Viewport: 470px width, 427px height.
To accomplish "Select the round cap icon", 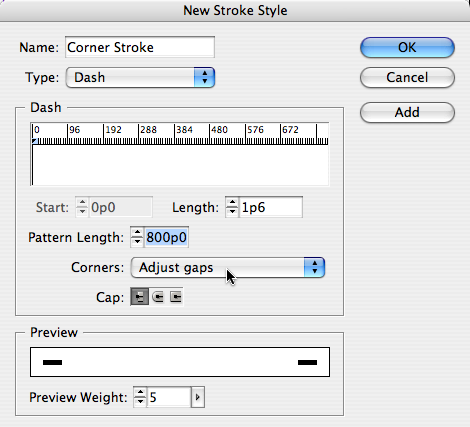I will [158, 297].
